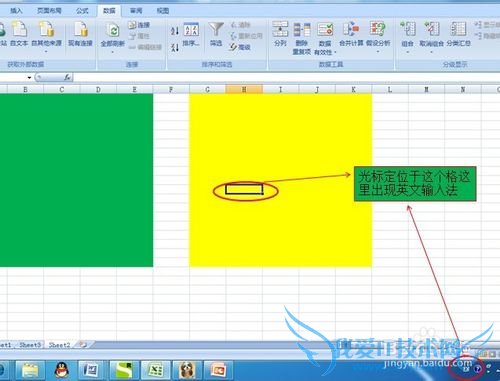Open 高级 advanced filter

pos(240,47)
